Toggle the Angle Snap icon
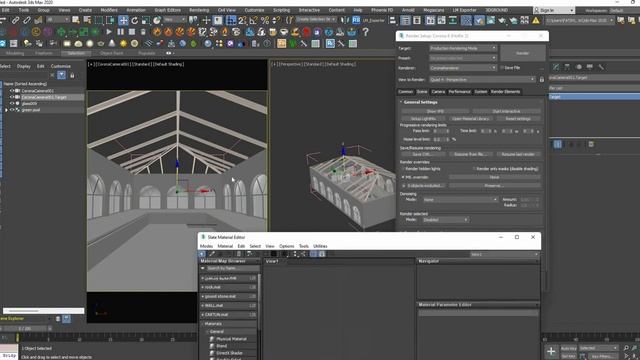 [x=253, y=20]
